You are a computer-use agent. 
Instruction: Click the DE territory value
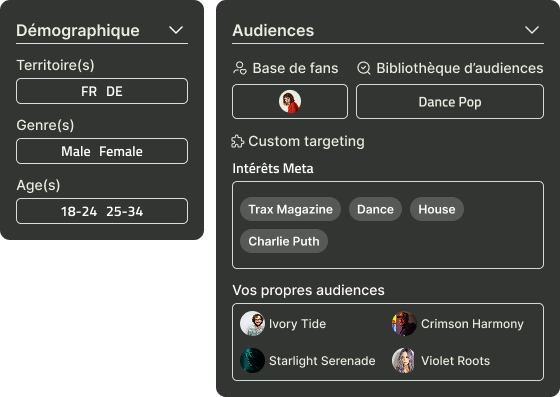tap(114, 91)
